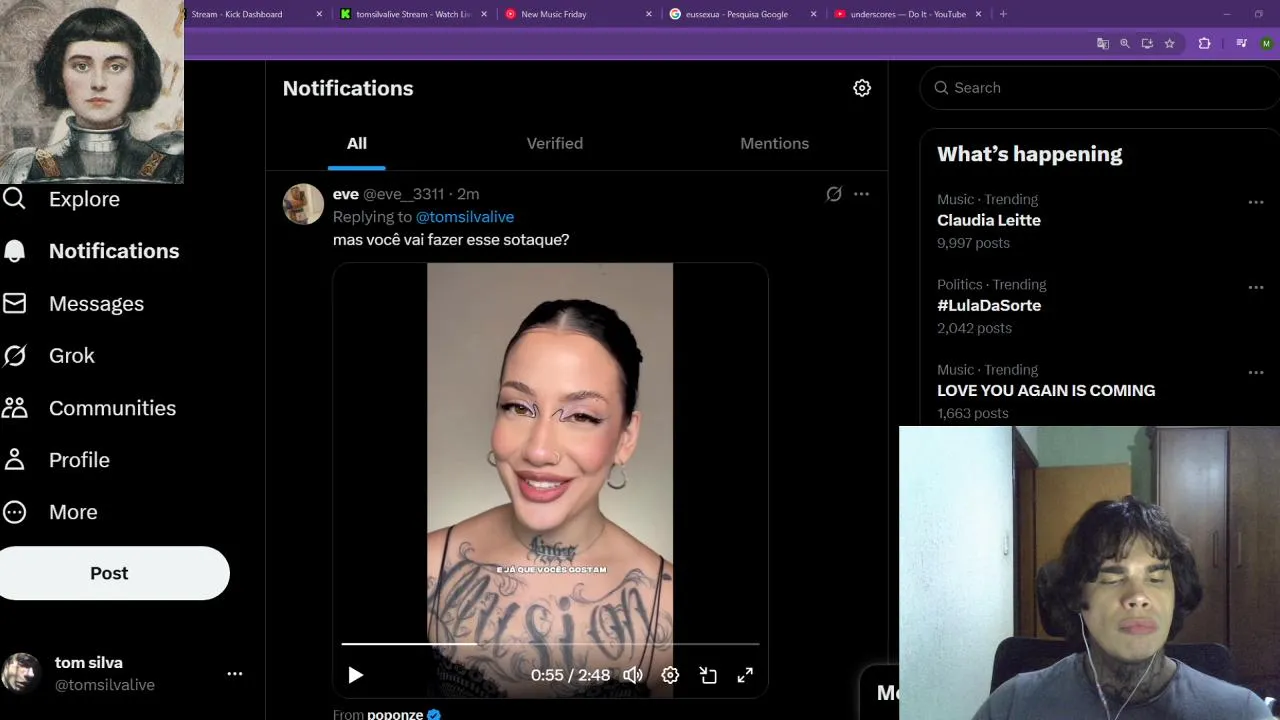Open eve's profile avatar

tap(303, 204)
